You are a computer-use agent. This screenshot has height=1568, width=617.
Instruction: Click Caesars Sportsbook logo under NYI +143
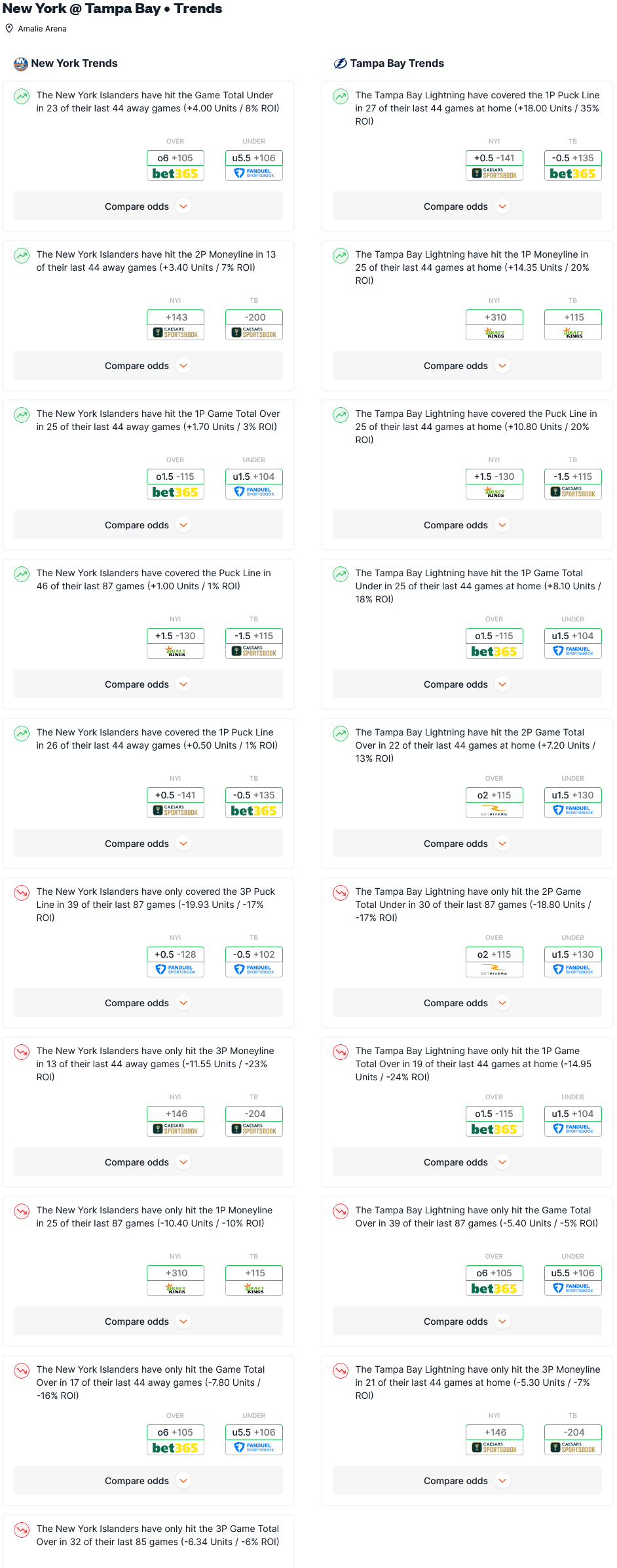(176, 333)
